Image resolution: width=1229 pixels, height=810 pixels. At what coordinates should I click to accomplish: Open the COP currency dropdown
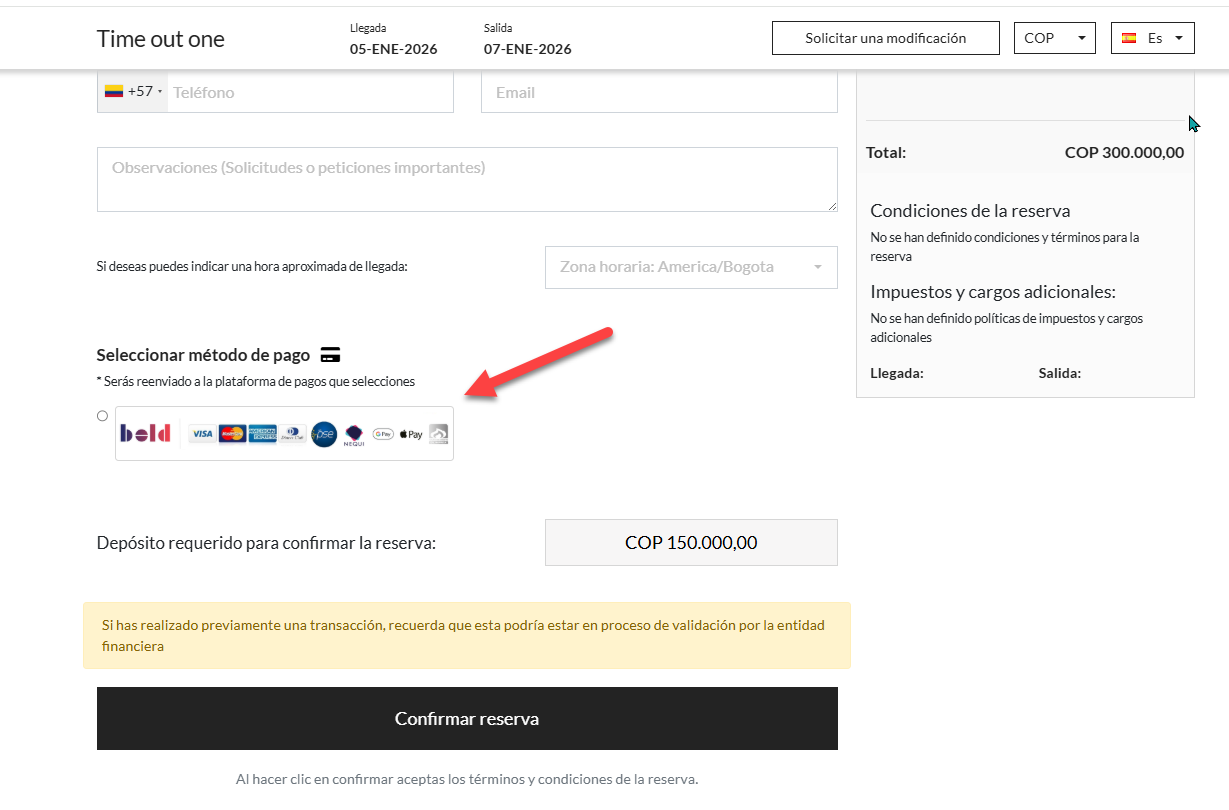[1054, 38]
